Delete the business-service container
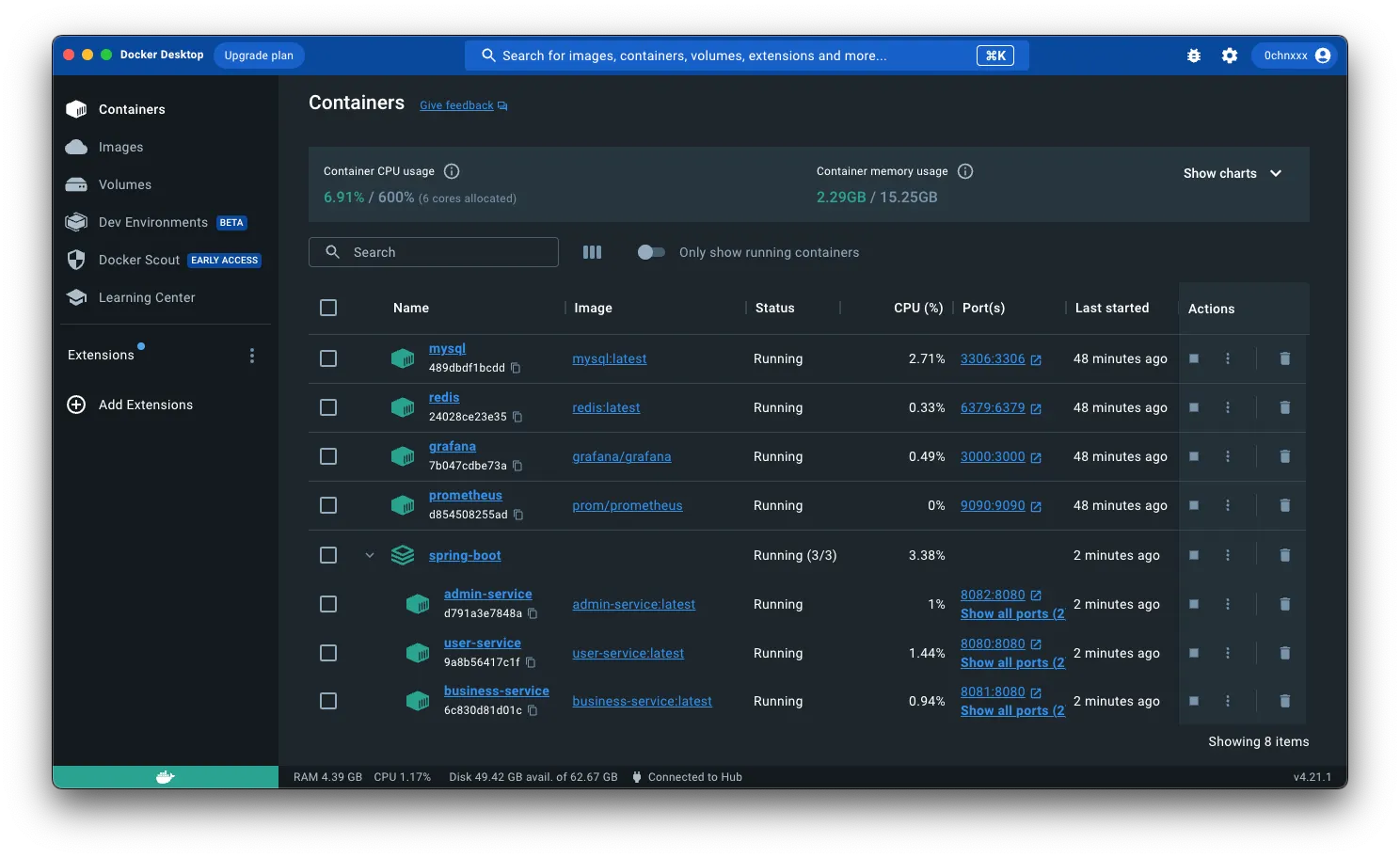Screen dimensions: 1400x858 click(x=1285, y=701)
